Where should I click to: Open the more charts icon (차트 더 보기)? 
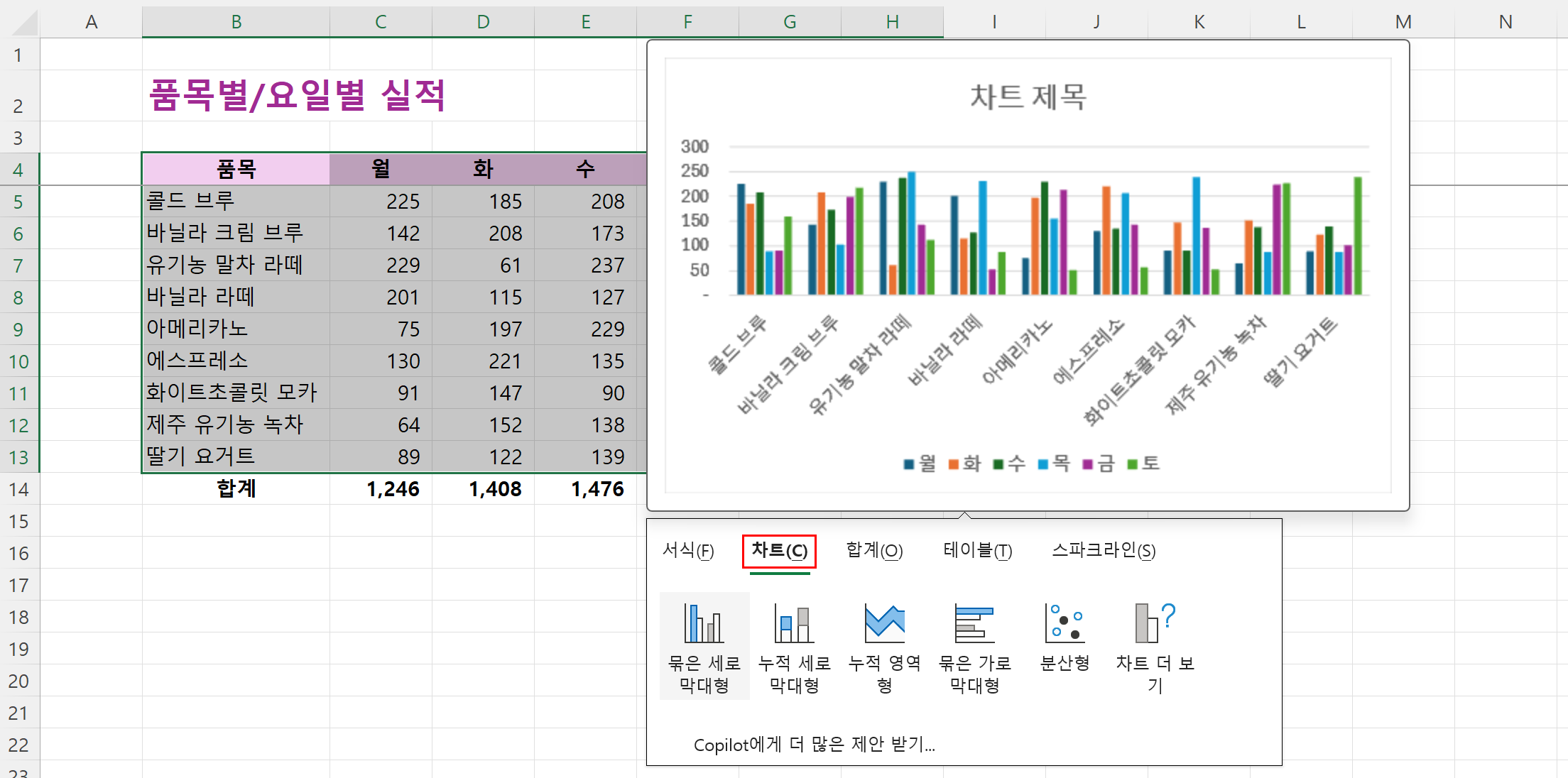1155,624
